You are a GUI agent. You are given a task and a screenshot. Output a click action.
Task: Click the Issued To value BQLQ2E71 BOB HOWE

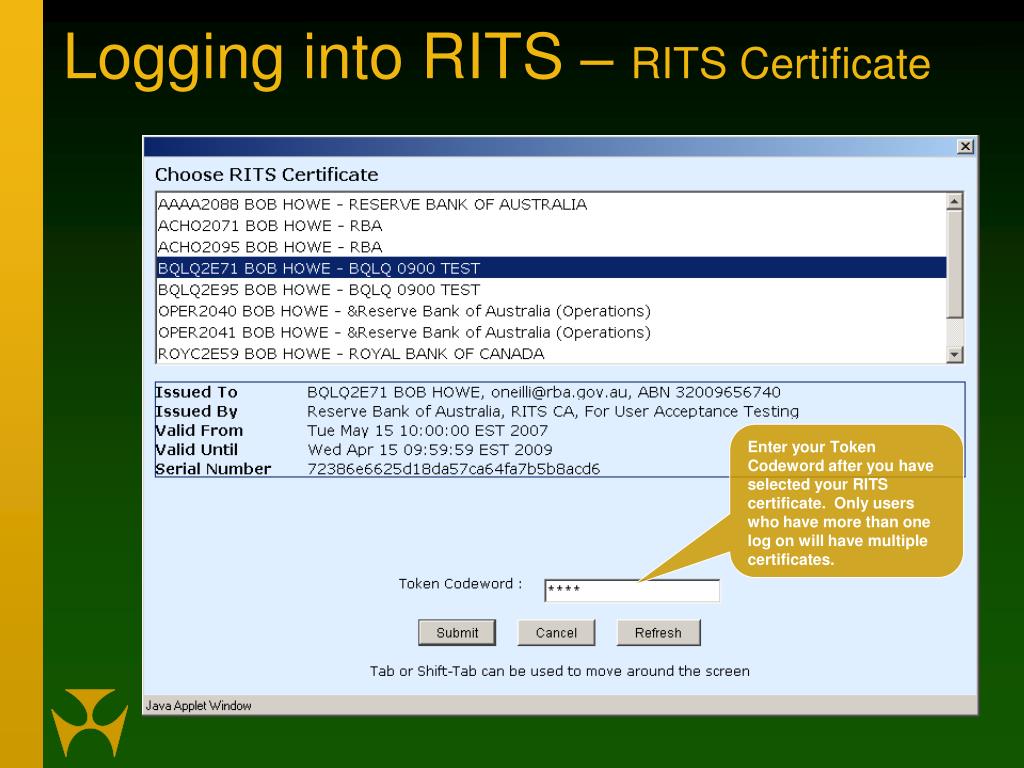[x=544, y=392]
